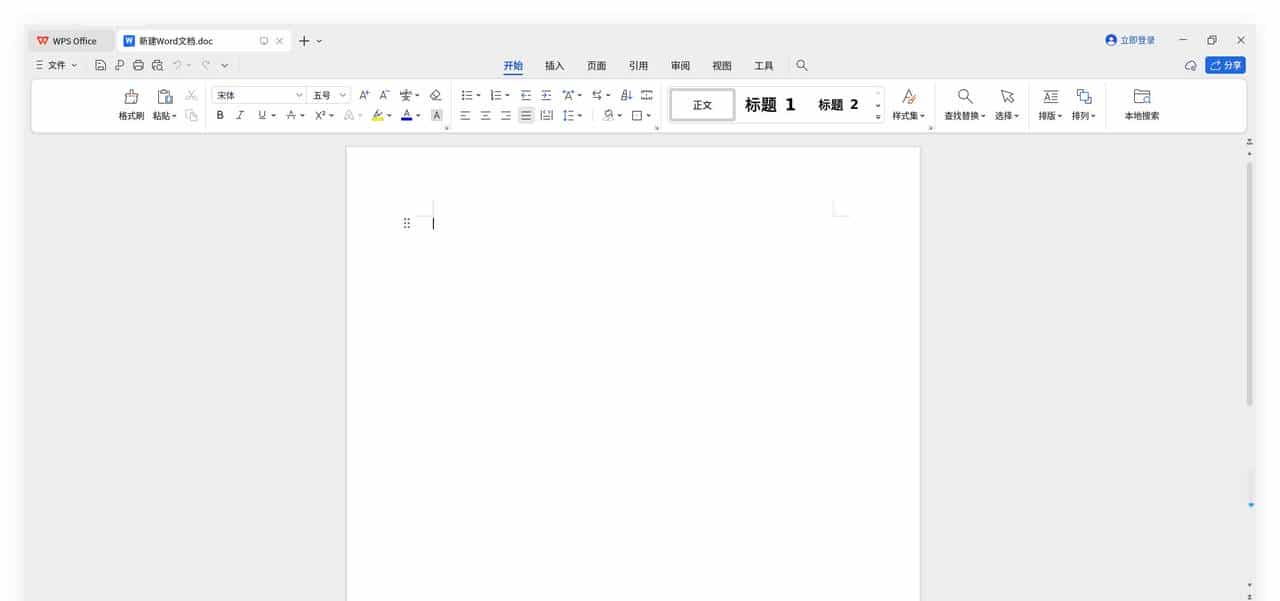Click the 分享 share button
This screenshot has height=601, width=1280.
1224,64
